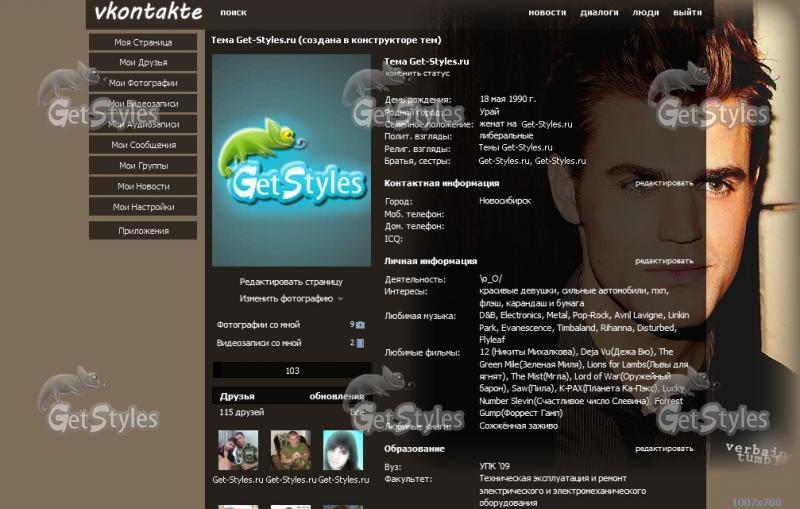Open Приложения menu item
The width and height of the screenshot is (800, 509).
pyautogui.click(x=143, y=231)
